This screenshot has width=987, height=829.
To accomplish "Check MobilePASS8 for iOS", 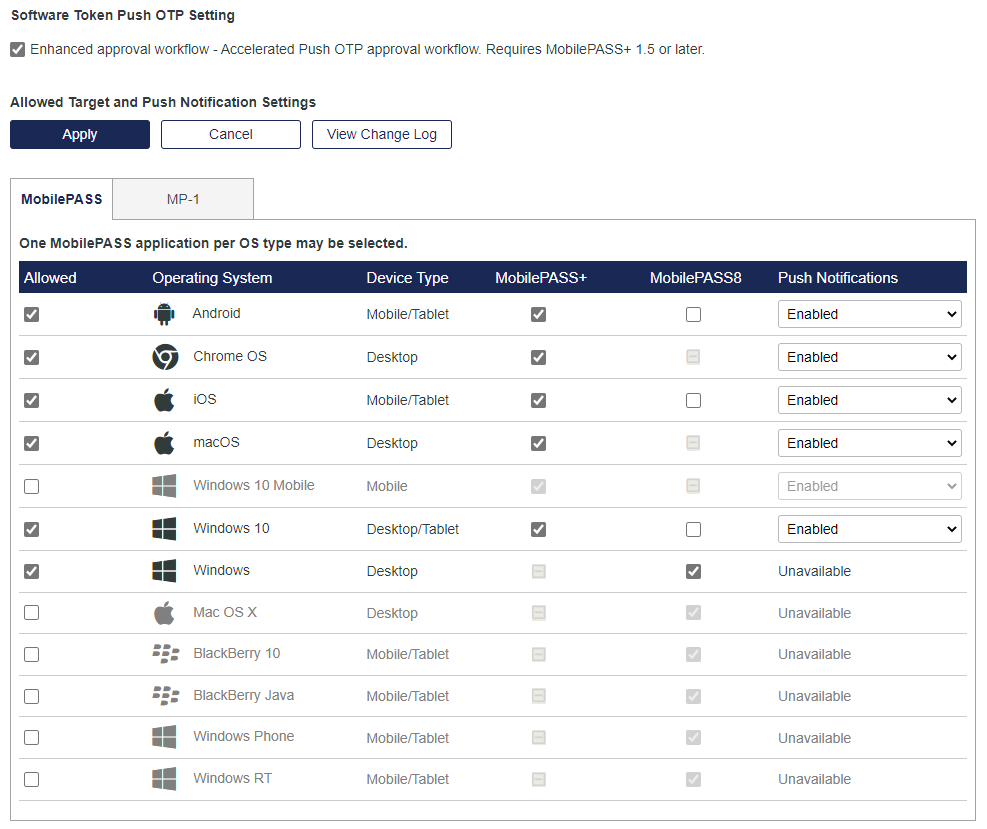I will point(693,400).
